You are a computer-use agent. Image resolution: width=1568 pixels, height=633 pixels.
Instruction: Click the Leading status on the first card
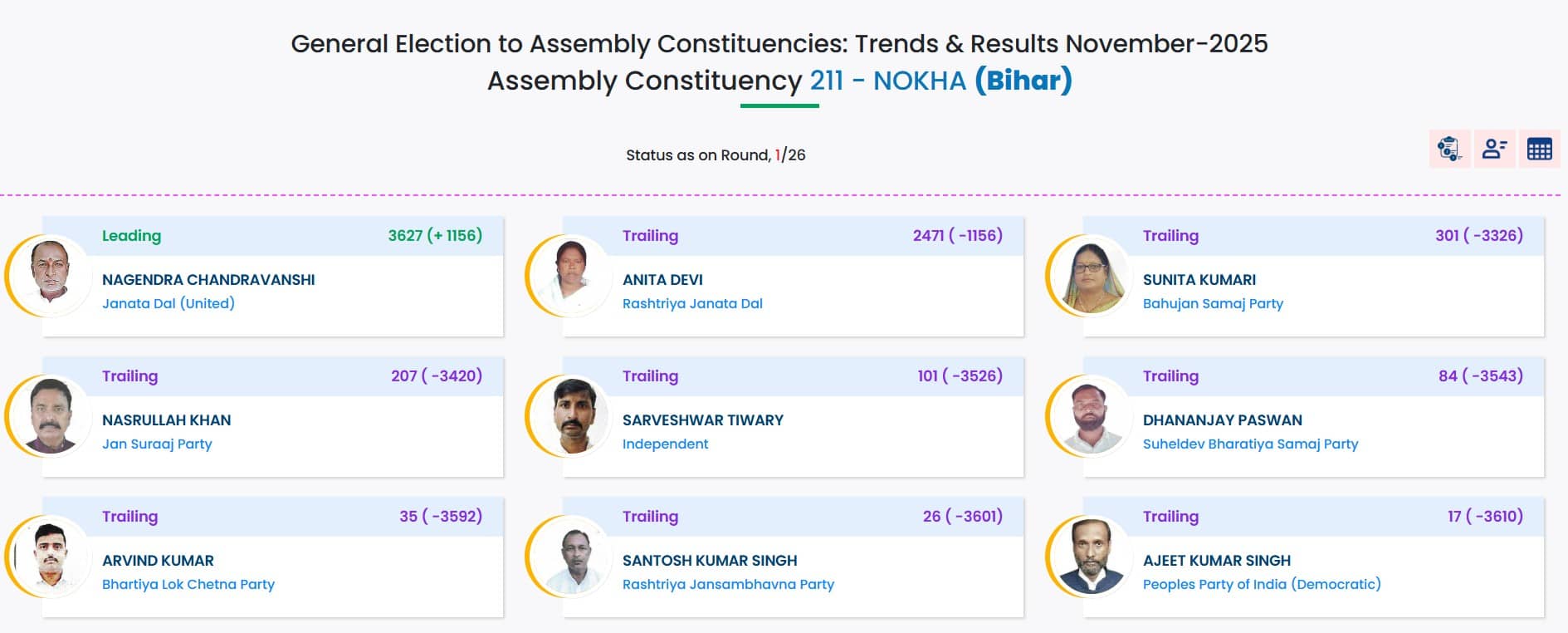pos(131,236)
